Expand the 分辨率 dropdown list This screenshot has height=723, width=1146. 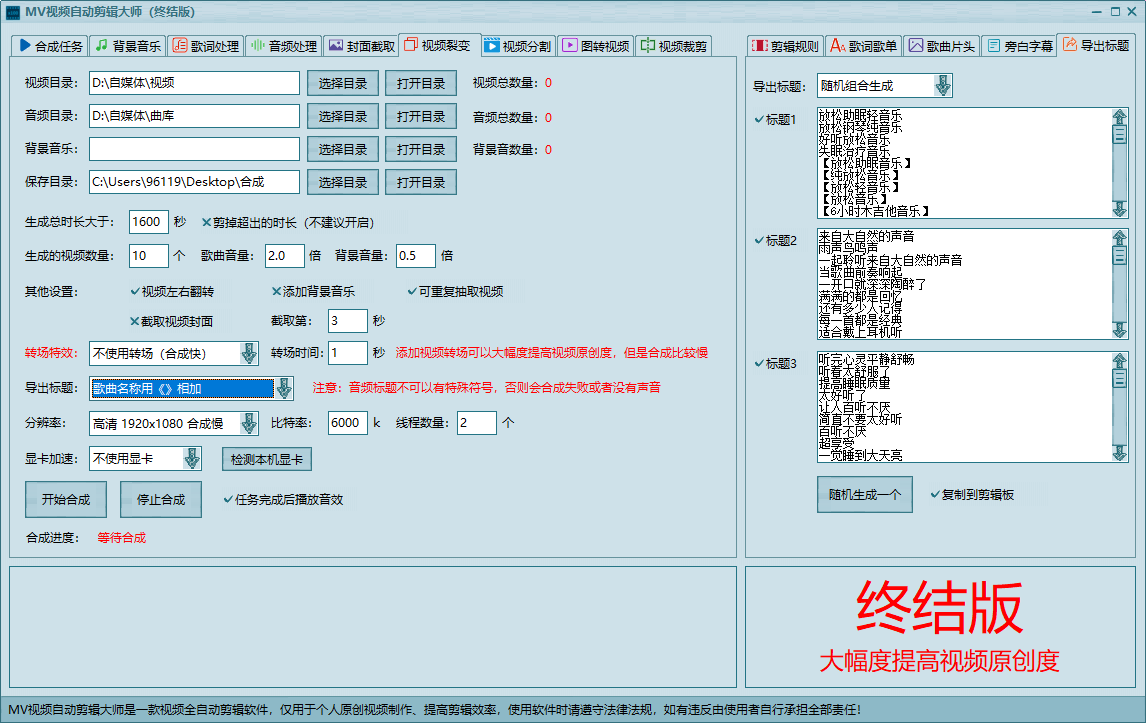(248, 423)
